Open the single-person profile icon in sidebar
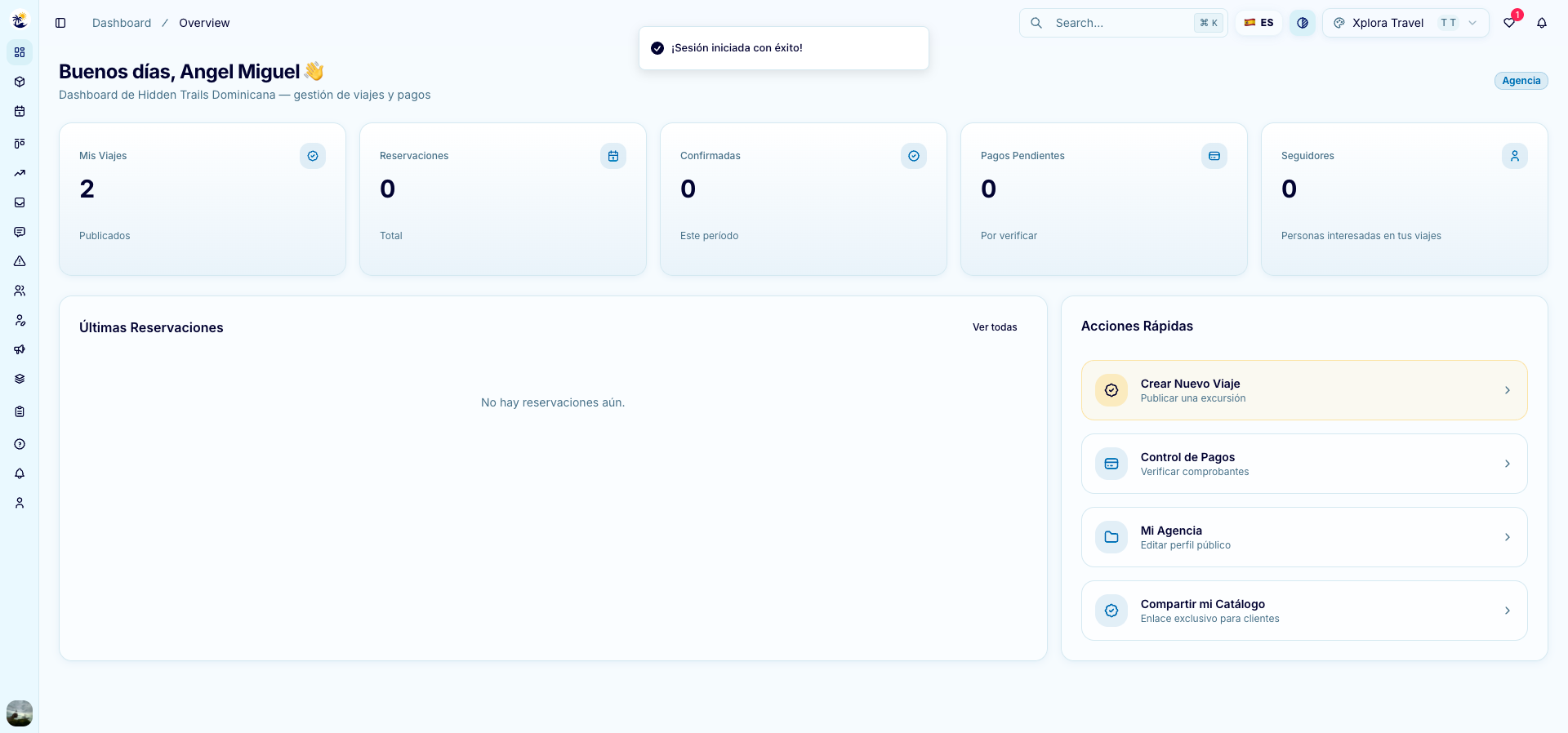This screenshot has width=1568, height=733. point(20,503)
